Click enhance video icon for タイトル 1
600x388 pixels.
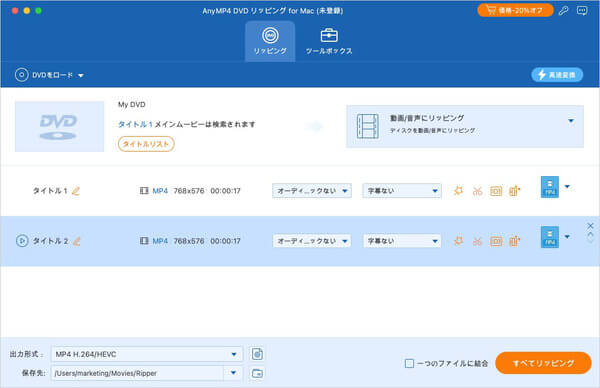click(514, 191)
